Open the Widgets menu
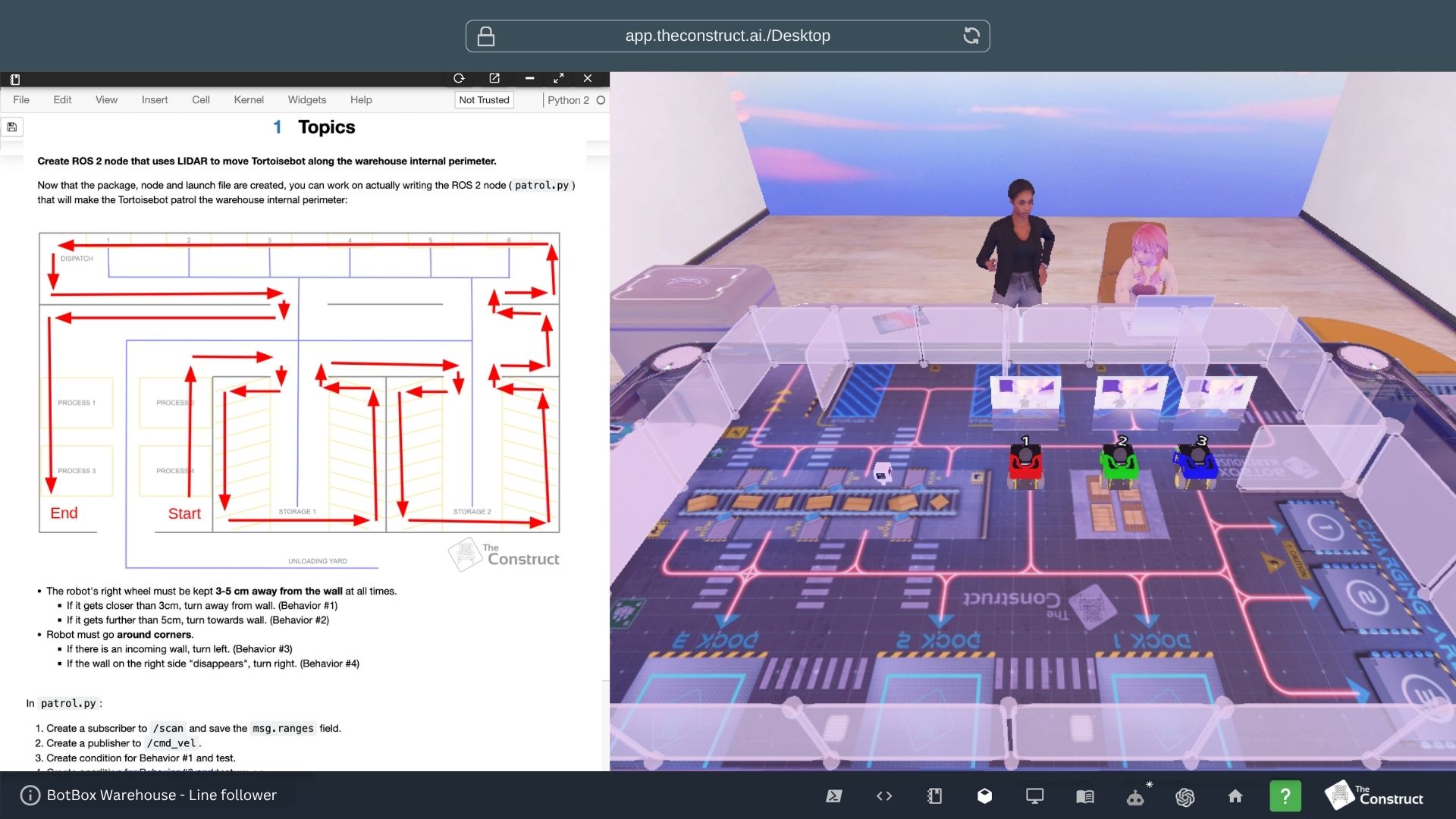Viewport: 1456px width, 819px height. (307, 99)
